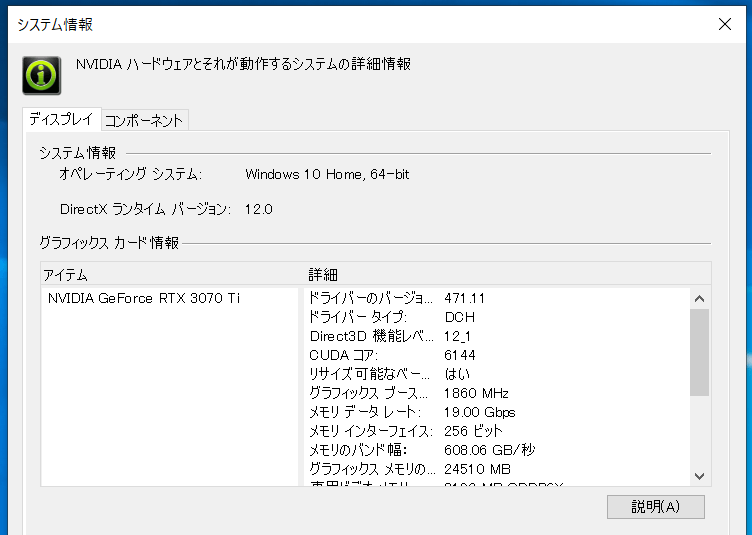Select the 608.06 GB/秒 value
This screenshot has height=535, width=752.
[x=489, y=450]
